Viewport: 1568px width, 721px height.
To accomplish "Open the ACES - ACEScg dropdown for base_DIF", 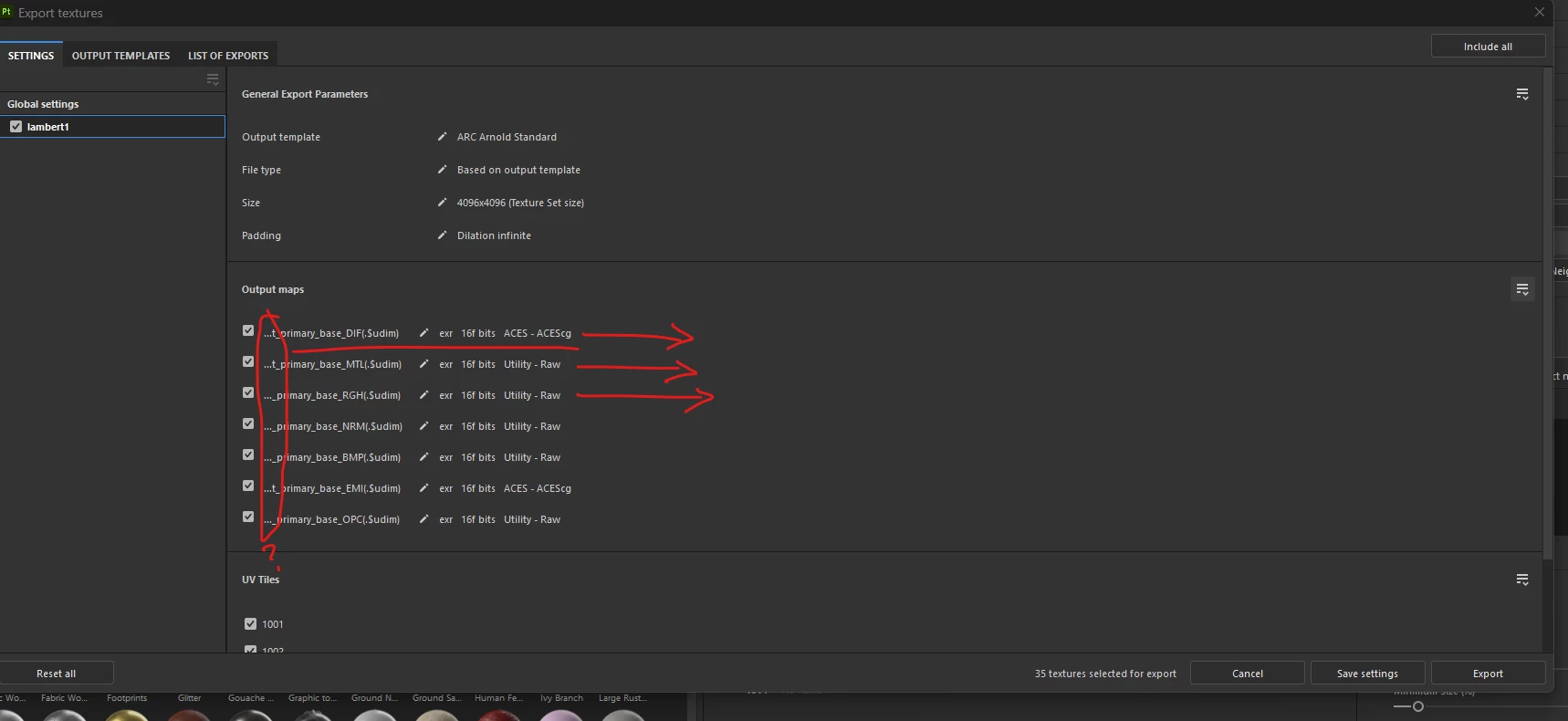I will (x=538, y=333).
